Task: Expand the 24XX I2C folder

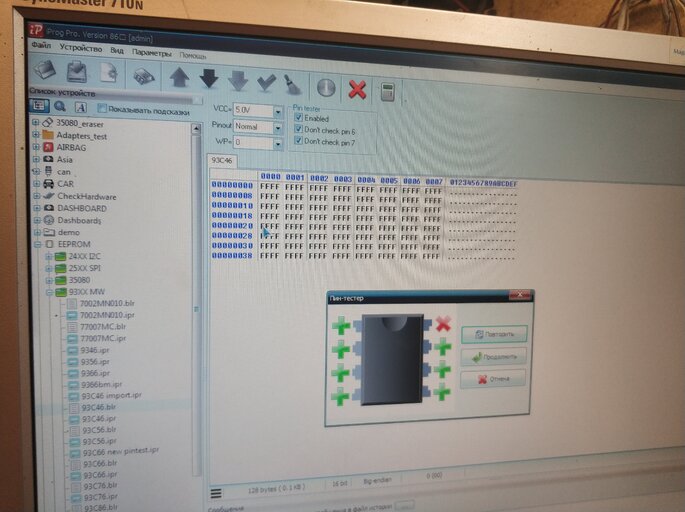Action: point(49,256)
